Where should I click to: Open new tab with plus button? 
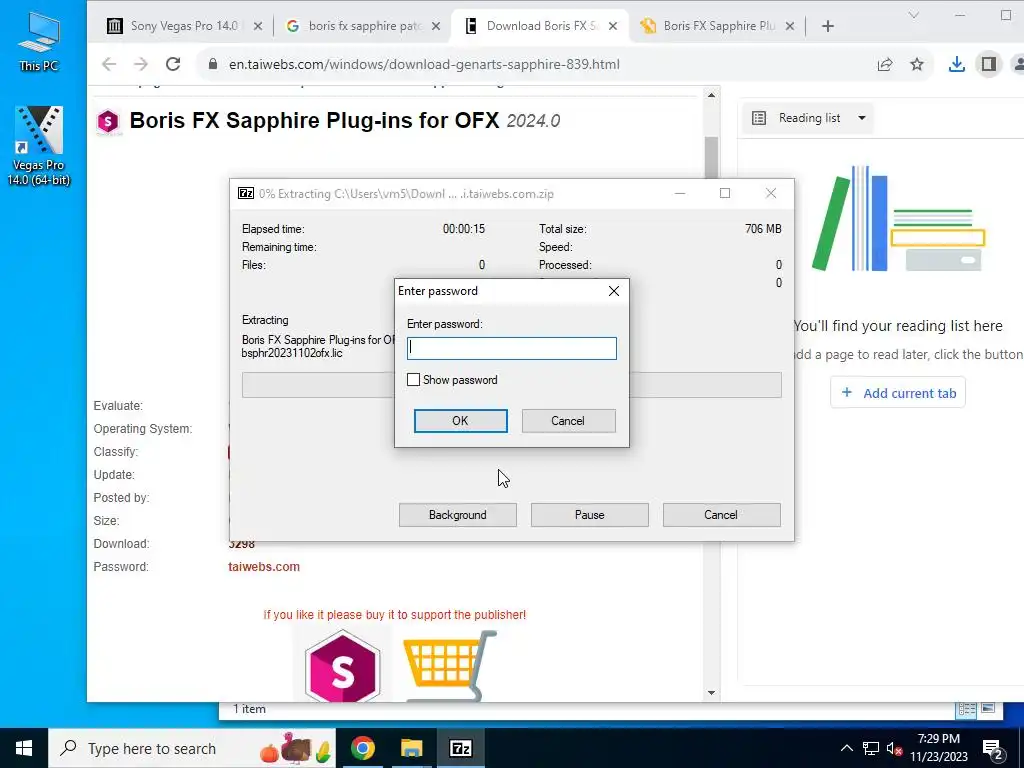[827, 26]
